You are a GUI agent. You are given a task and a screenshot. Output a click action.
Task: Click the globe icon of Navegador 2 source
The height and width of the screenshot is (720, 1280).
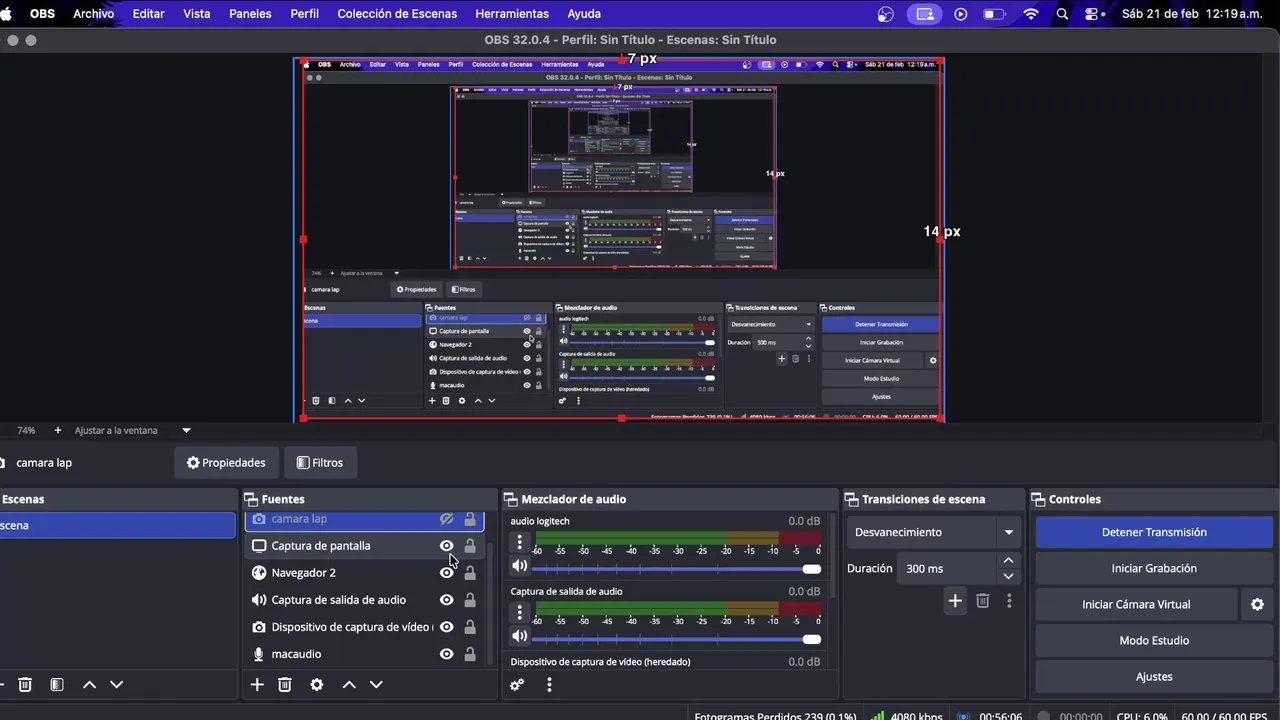pyautogui.click(x=259, y=573)
